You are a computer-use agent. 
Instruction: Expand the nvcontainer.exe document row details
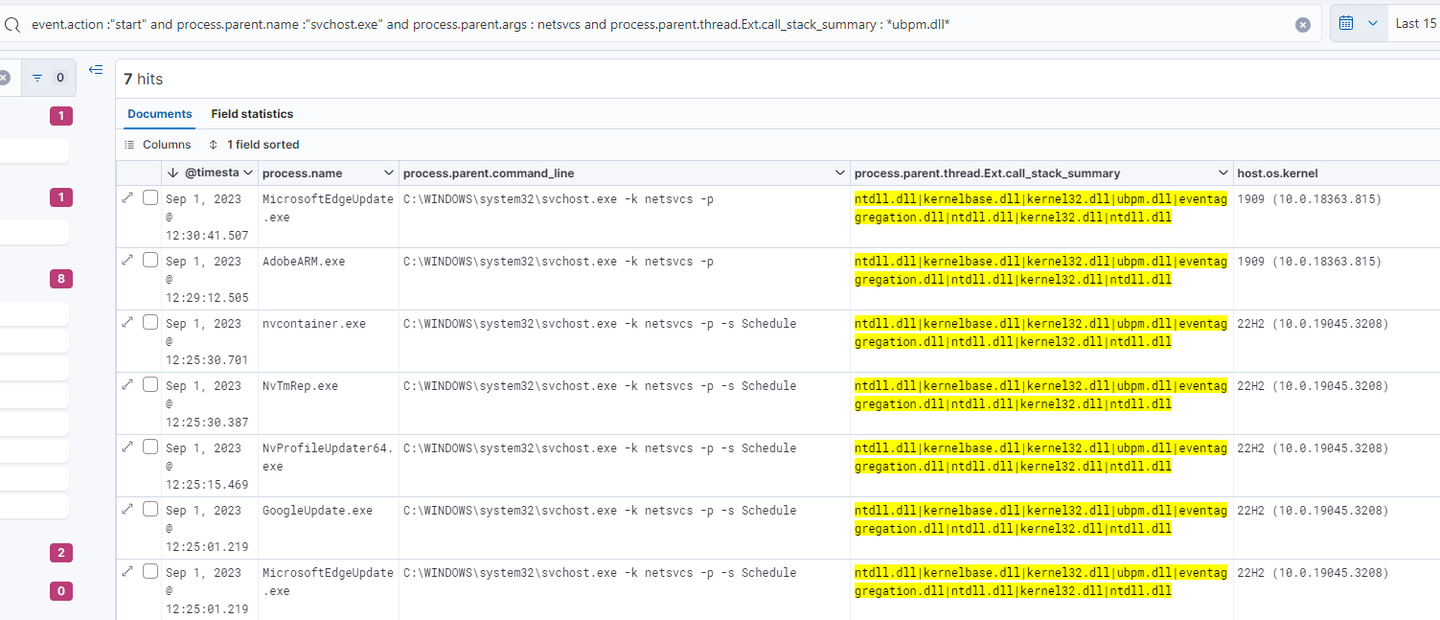(127, 323)
